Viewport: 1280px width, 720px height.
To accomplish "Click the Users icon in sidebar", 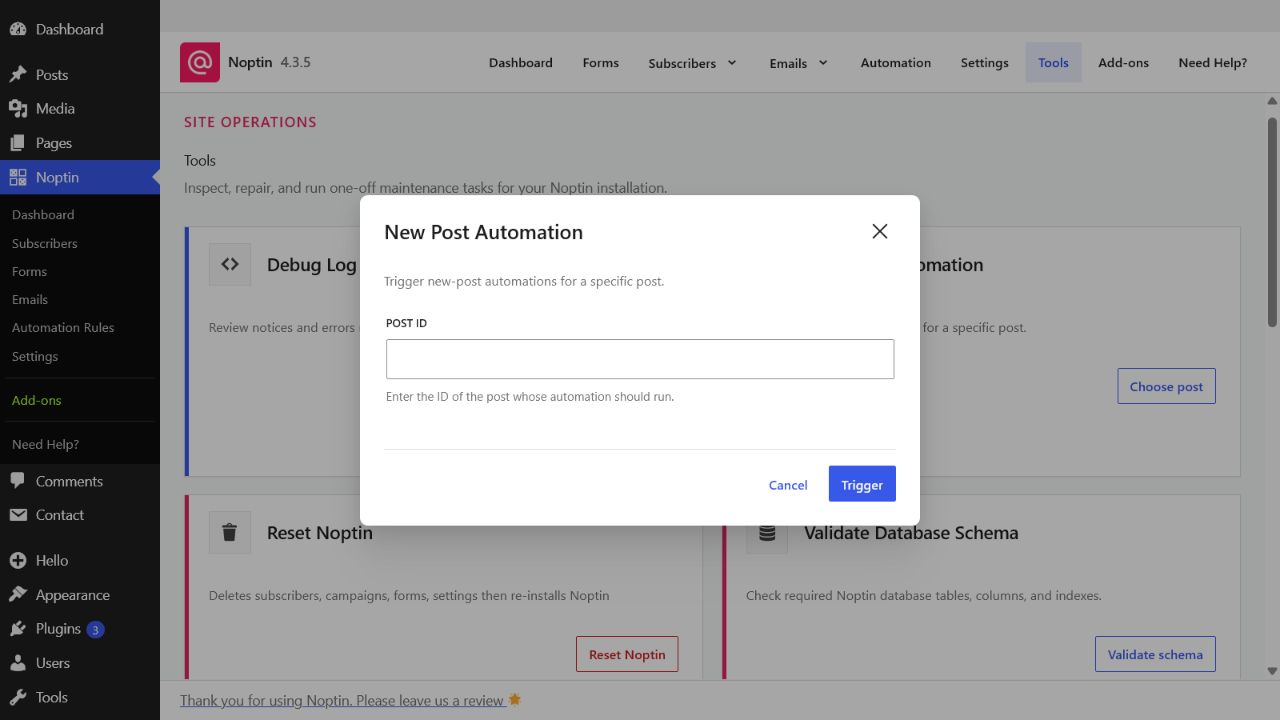I will 18,663.
